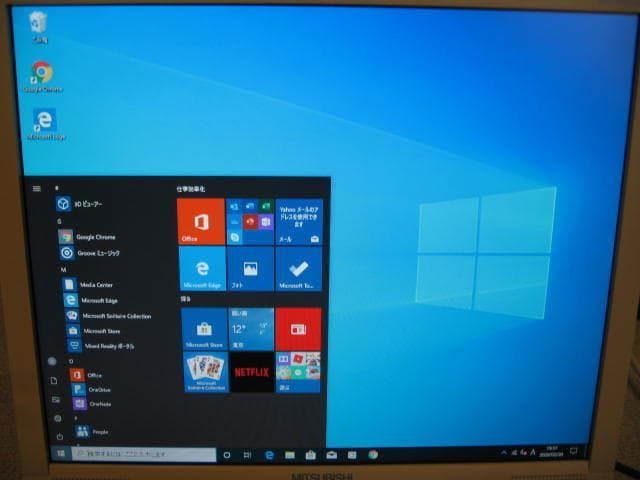Open Settings gear in the Start rail
The image size is (640, 480).
click(x=58, y=418)
